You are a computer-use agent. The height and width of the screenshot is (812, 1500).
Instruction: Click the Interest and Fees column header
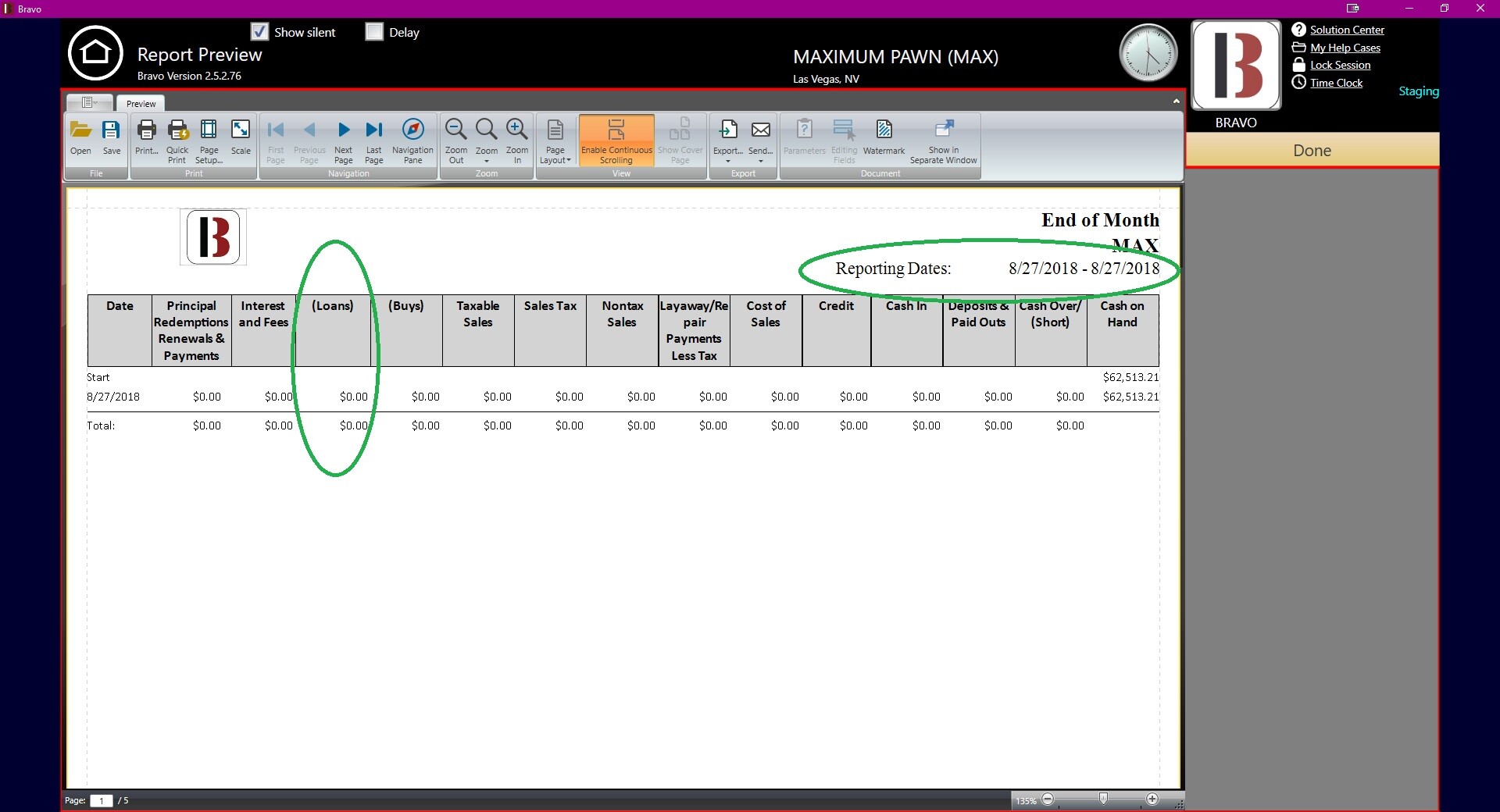[263, 330]
